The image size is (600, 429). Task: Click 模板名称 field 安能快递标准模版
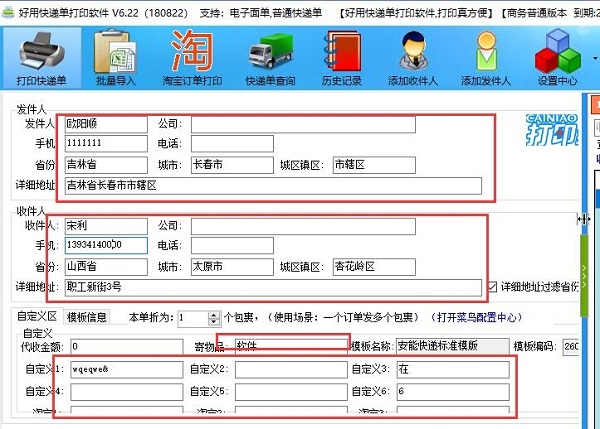453,346
